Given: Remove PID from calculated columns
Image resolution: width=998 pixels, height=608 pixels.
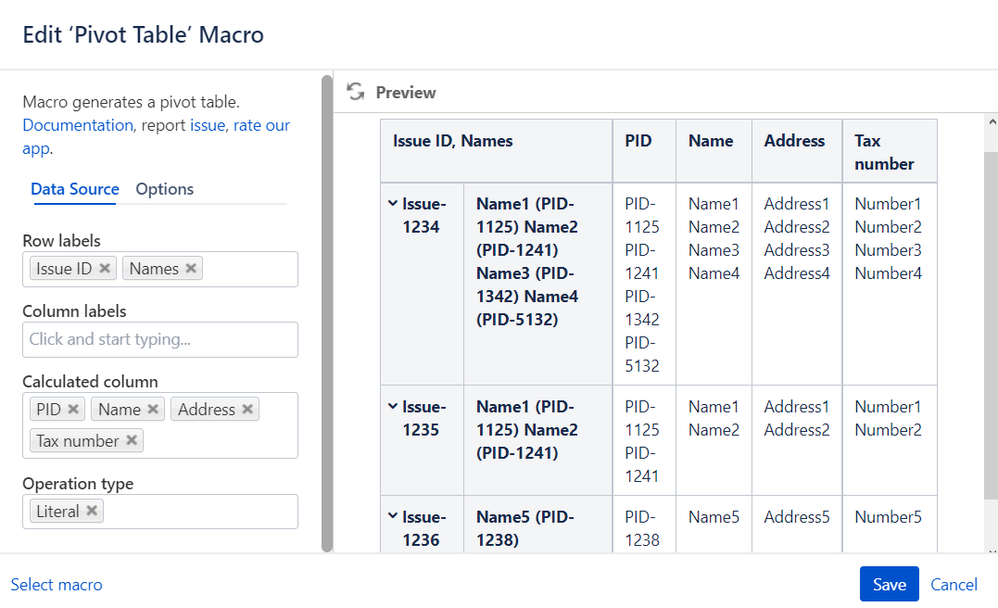Looking at the screenshot, I should [74, 410].
